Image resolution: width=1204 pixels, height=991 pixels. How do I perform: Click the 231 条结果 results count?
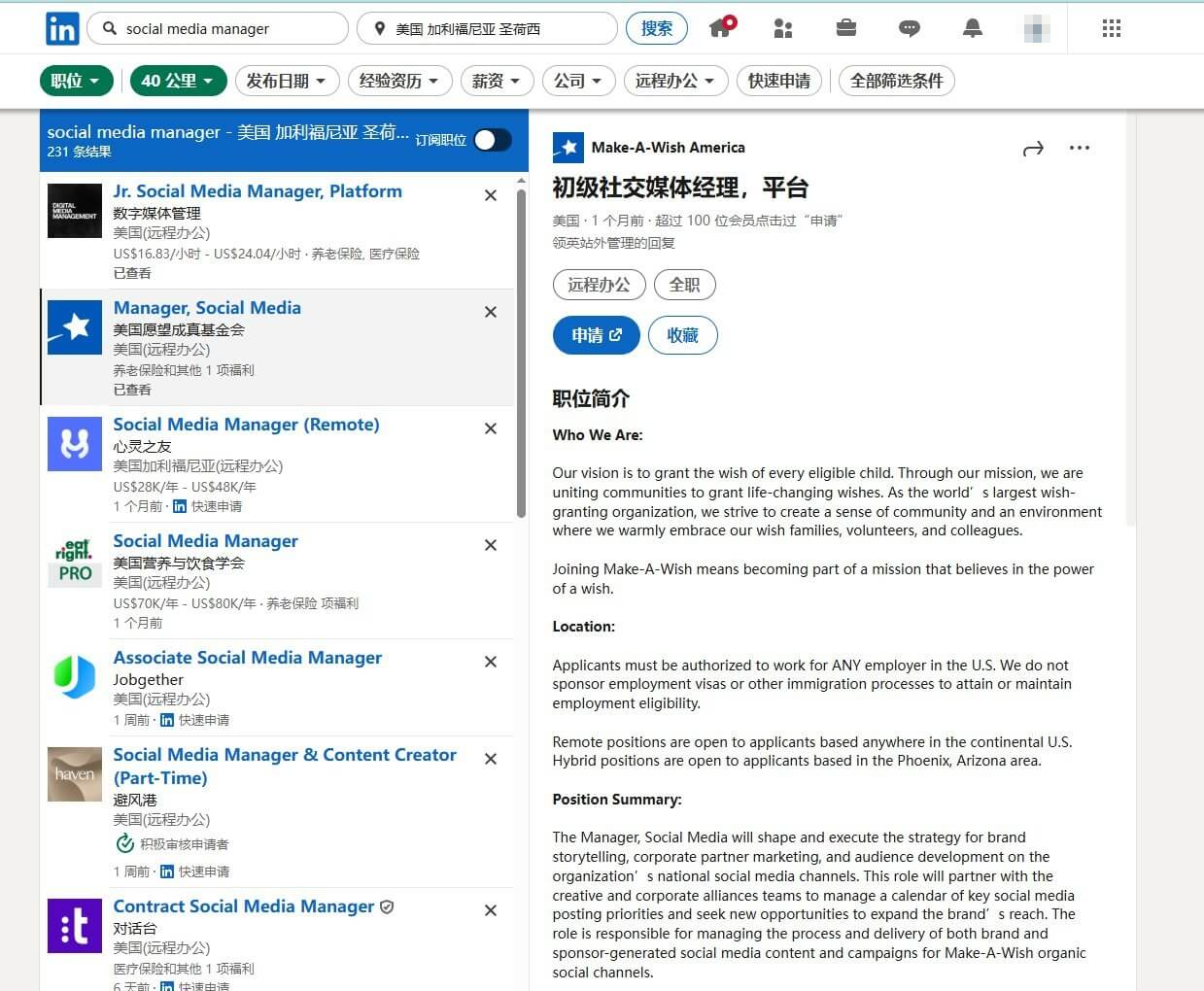(x=79, y=152)
